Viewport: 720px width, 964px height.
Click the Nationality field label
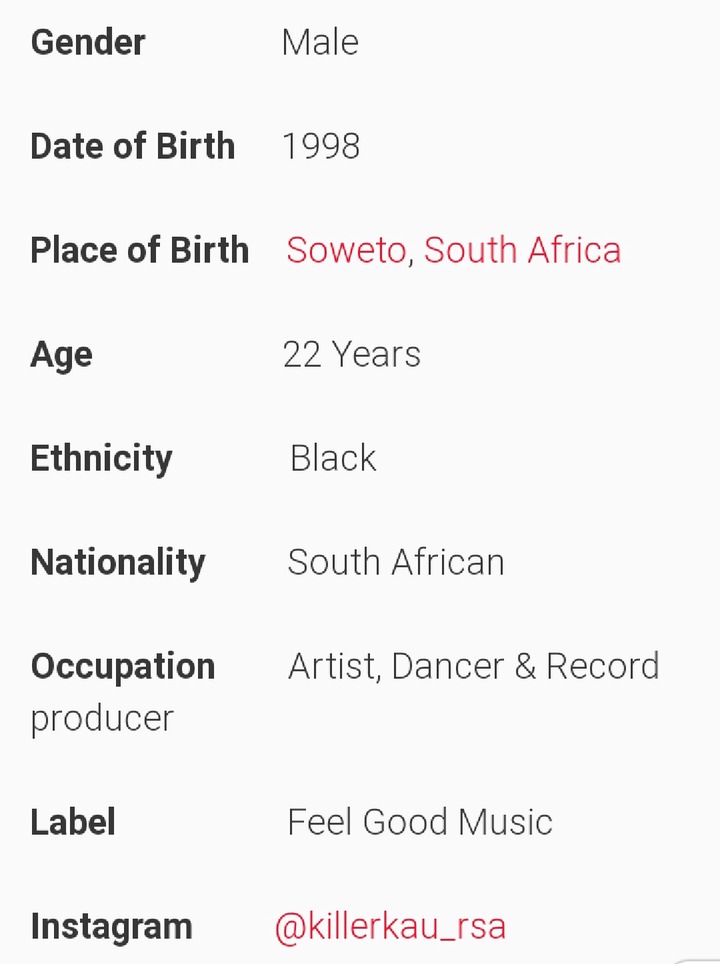click(x=118, y=562)
